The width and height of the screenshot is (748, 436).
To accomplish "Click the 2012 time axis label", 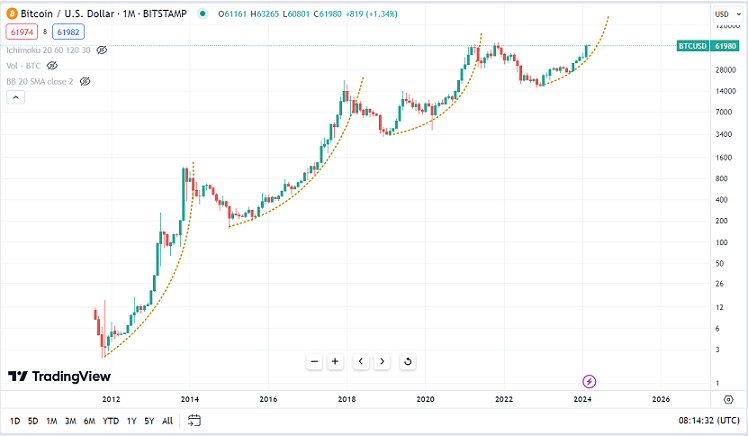I will [x=111, y=399].
